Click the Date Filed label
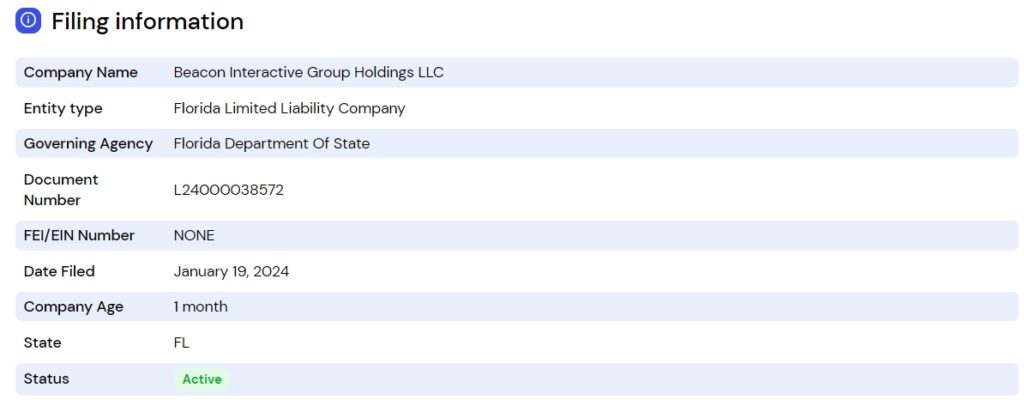This screenshot has height=400, width=1024. pyautogui.click(x=59, y=271)
